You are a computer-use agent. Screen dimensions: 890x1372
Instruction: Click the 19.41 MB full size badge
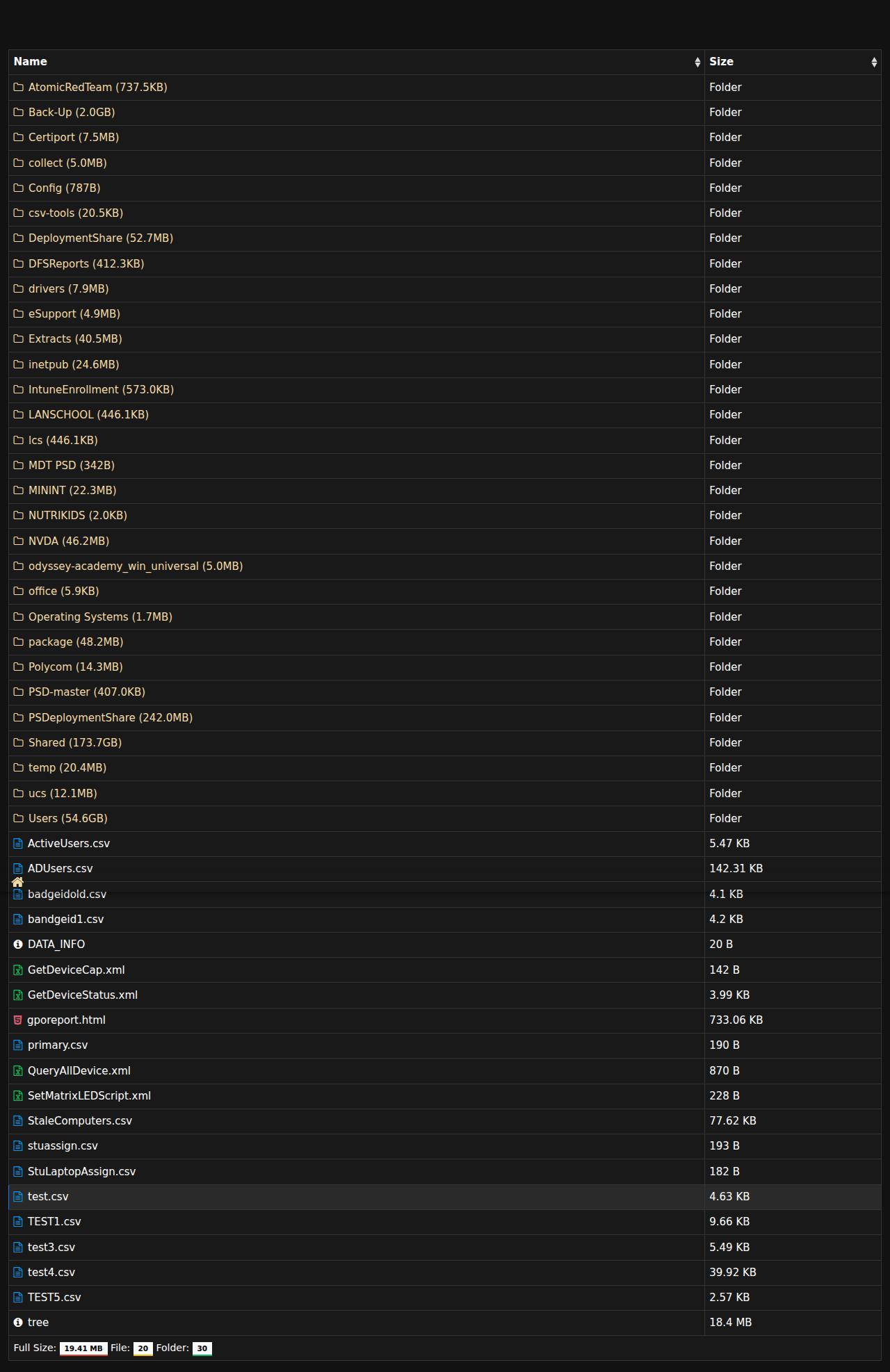[83, 1348]
